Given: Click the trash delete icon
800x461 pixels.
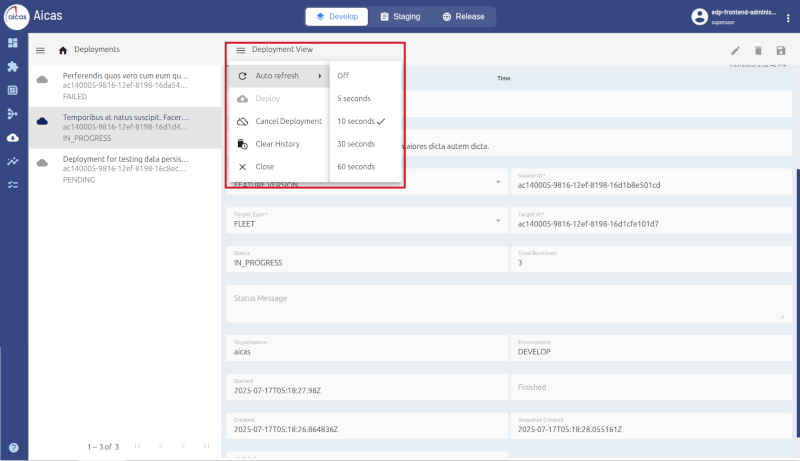Looking at the screenshot, I should tap(758, 50).
